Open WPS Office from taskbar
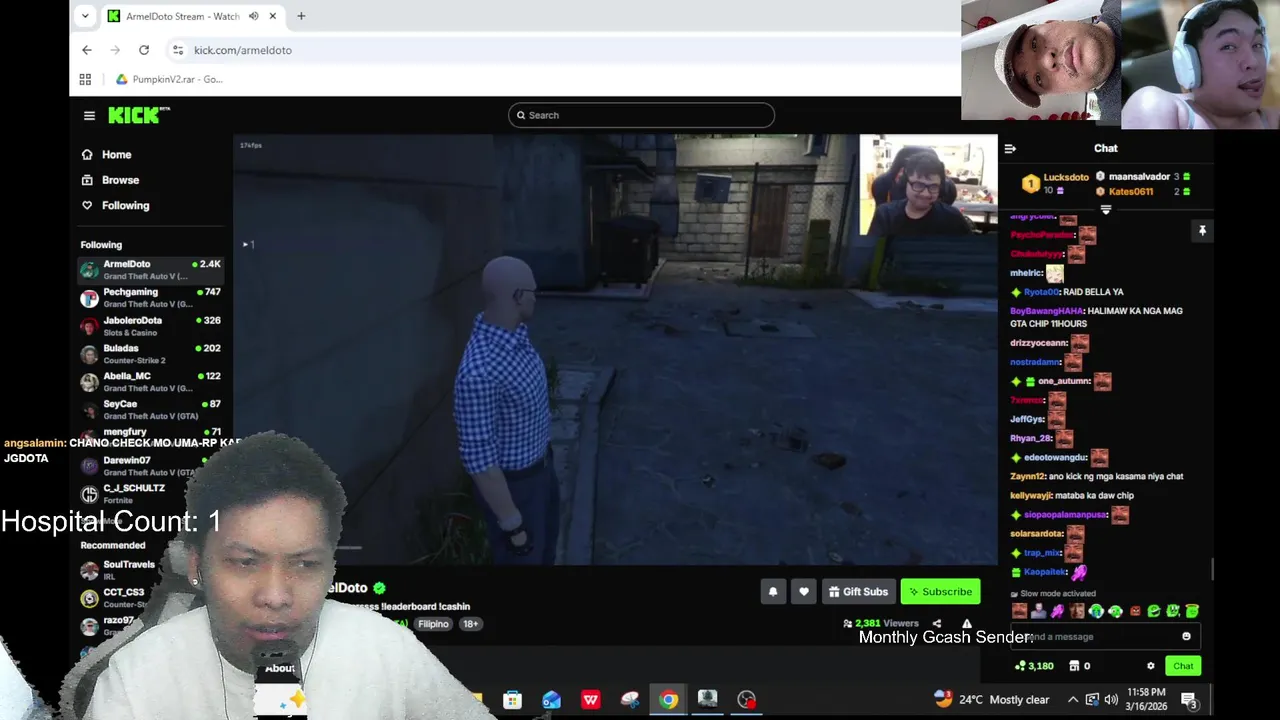Image resolution: width=1280 pixels, height=720 pixels. (590, 700)
